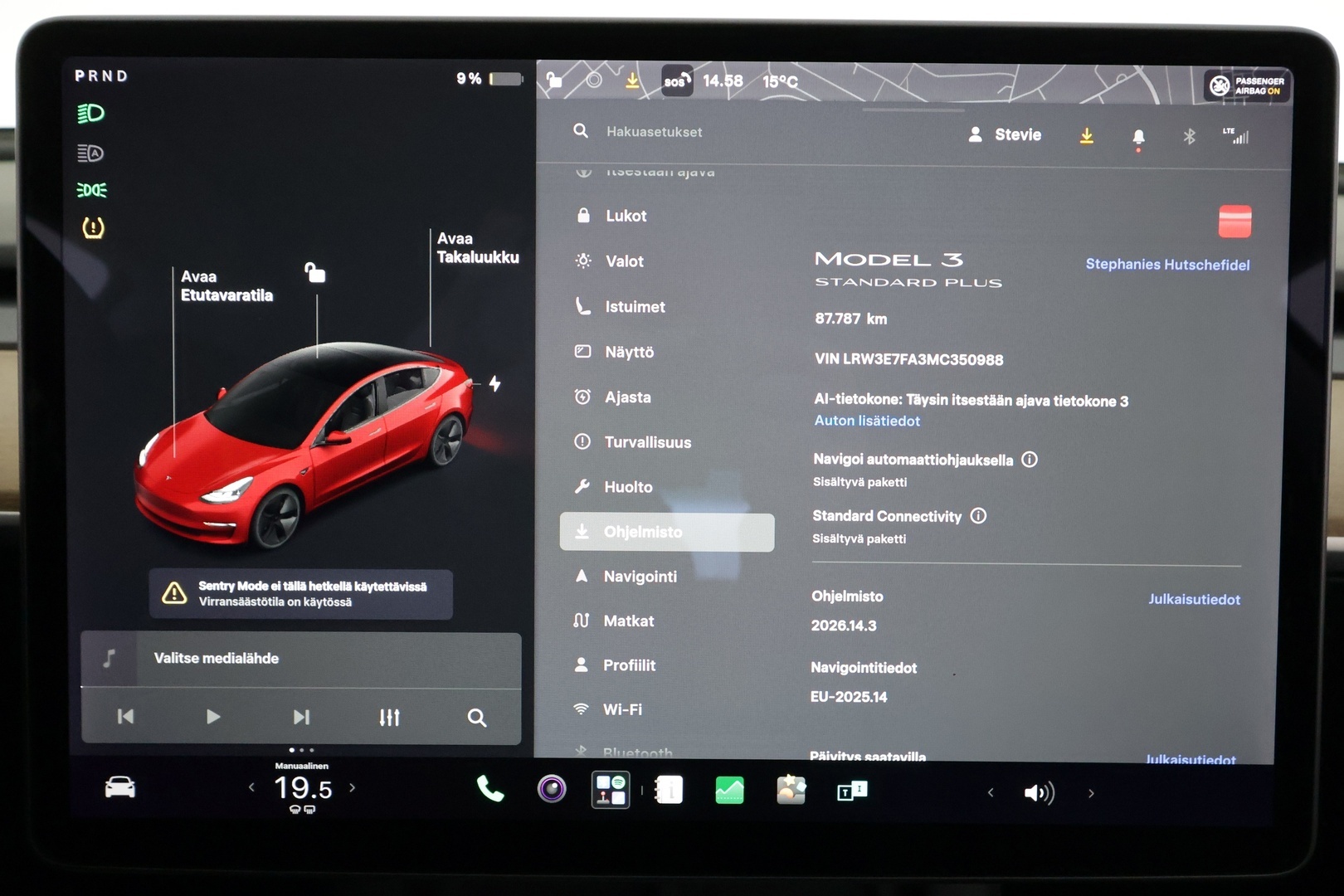Toggle the green headlight indicator
The width and height of the screenshot is (1344, 896).
[x=90, y=114]
